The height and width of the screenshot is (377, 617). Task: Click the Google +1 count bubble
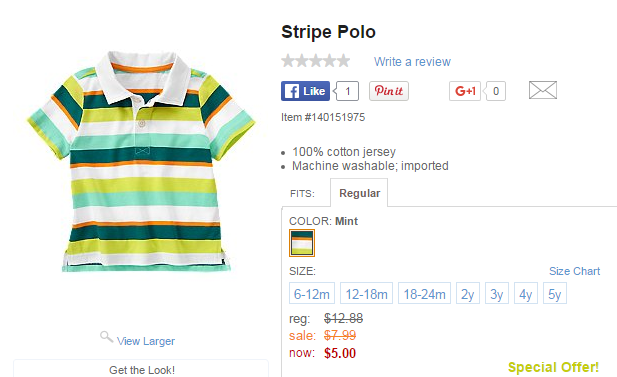click(x=495, y=91)
